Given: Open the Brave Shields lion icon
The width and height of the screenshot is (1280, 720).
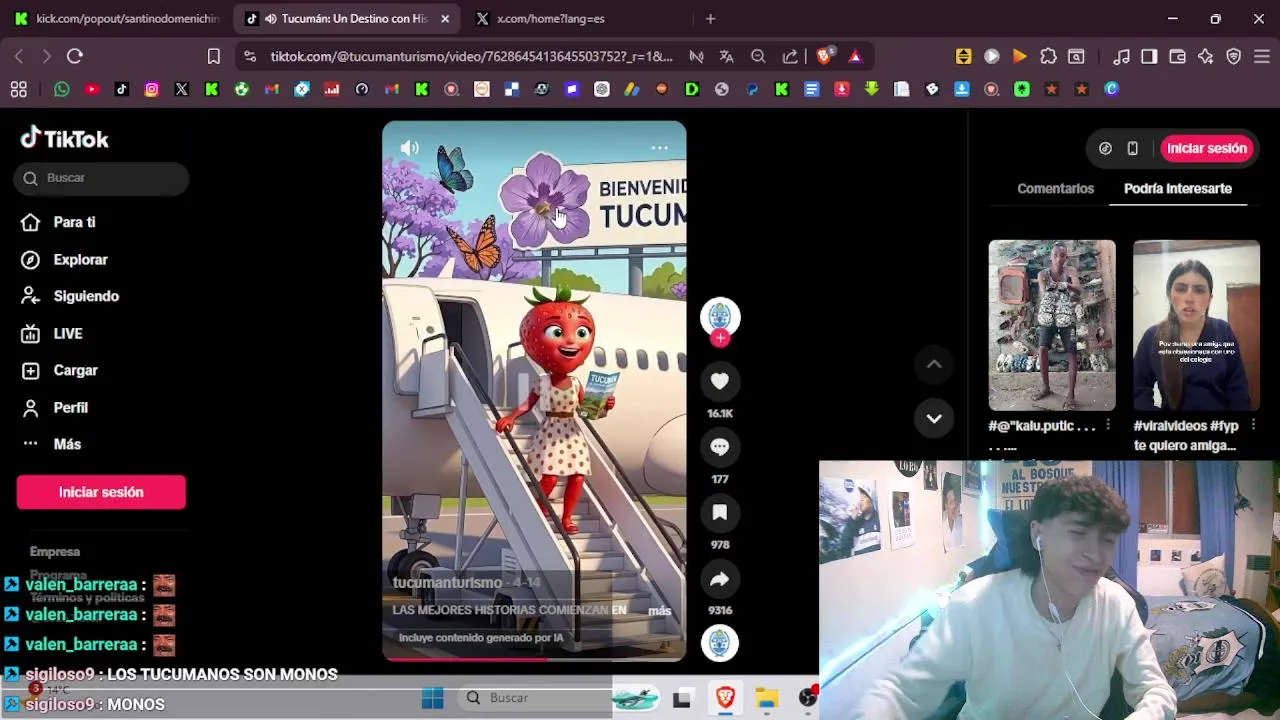Looking at the screenshot, I should point(824,57).
